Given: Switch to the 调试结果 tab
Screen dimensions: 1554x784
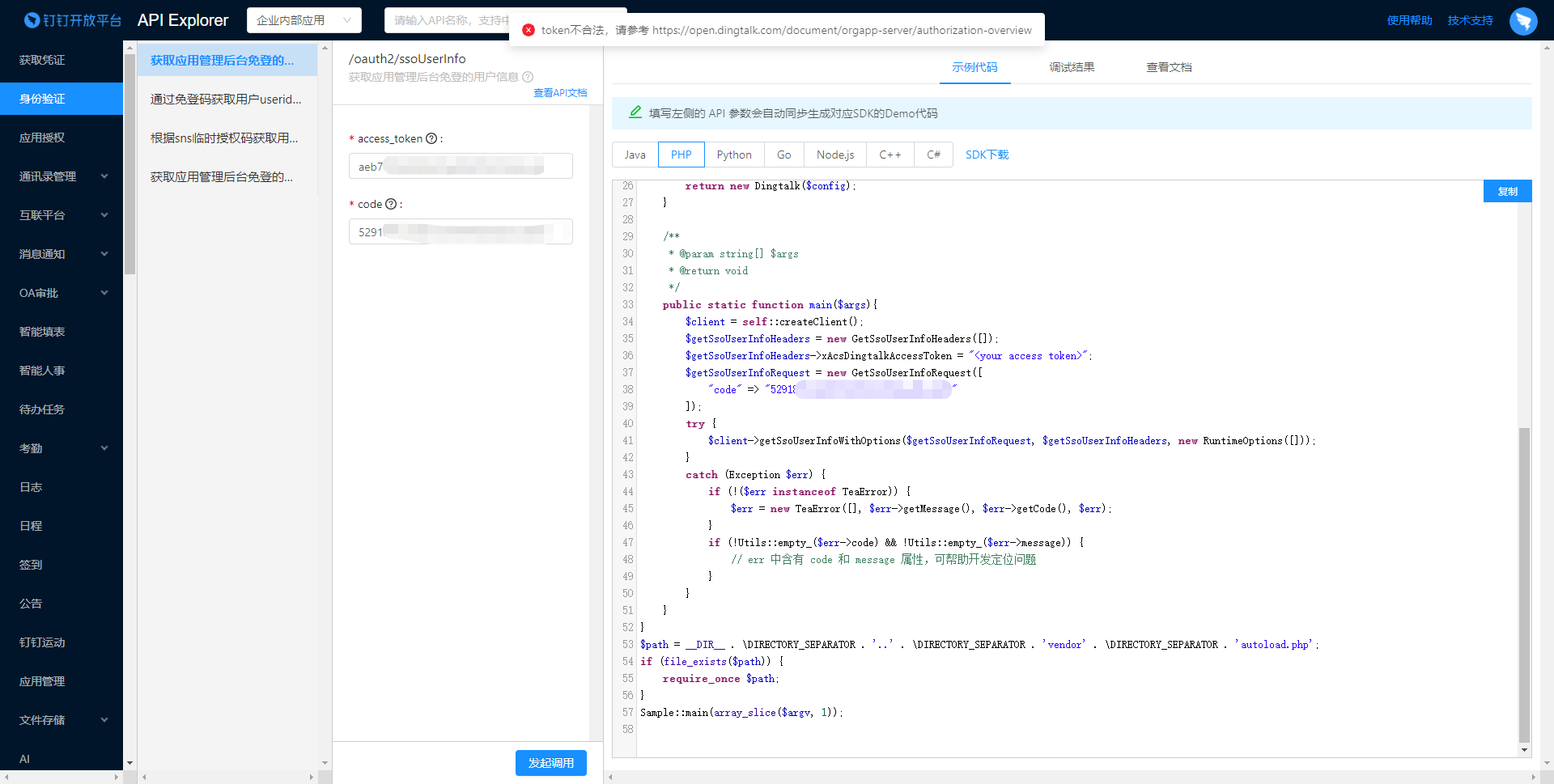Looking at the screenshot, I should [x=1072, y=67].
